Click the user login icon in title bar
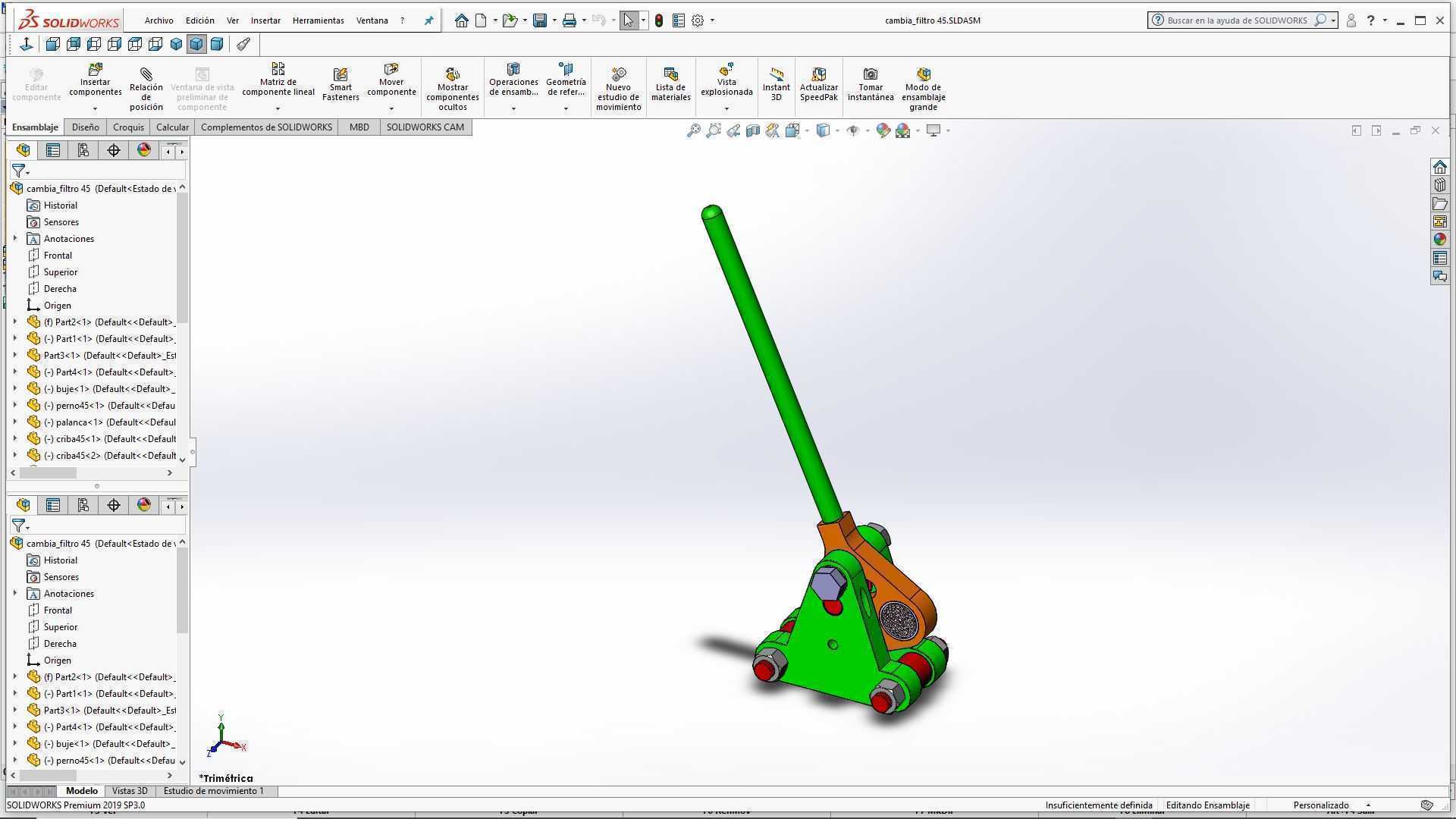The width and height of the screenshot is (1456, 819). pyautogui.click(x=1351, y=20)
